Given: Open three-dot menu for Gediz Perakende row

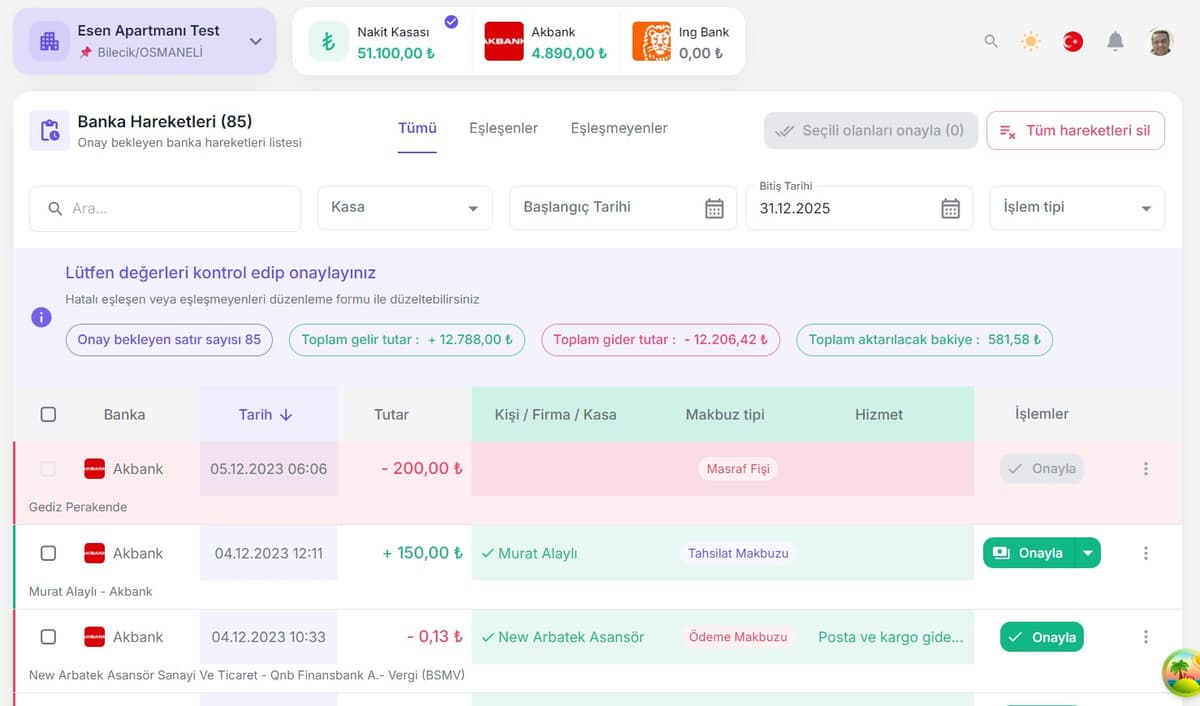Looking at the screenshot, I should point(1146,469).
